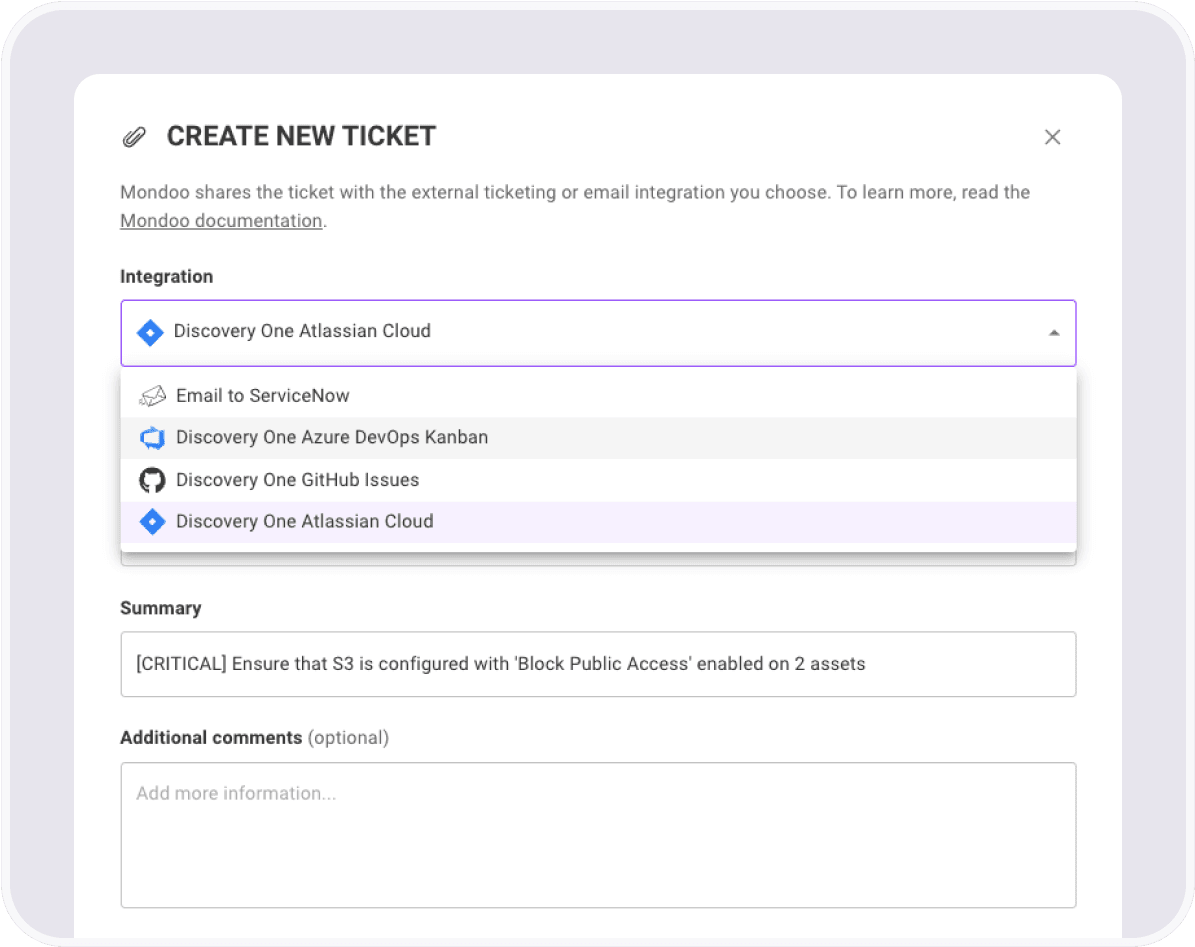Viewport: 1195px width, 947px height.
Task: Place cursor in the Additional comments box
Action: [598, 834]
